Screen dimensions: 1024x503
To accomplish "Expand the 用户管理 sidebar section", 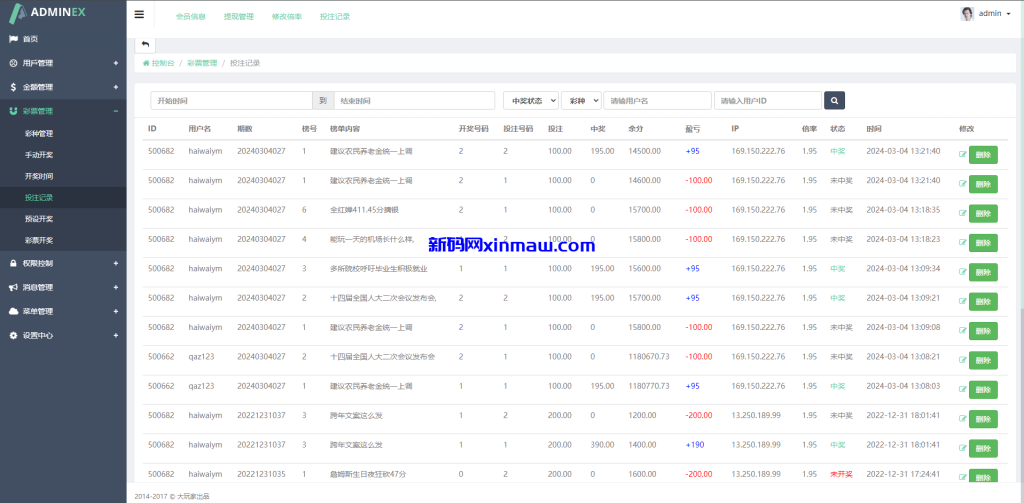I will (63, 63).
